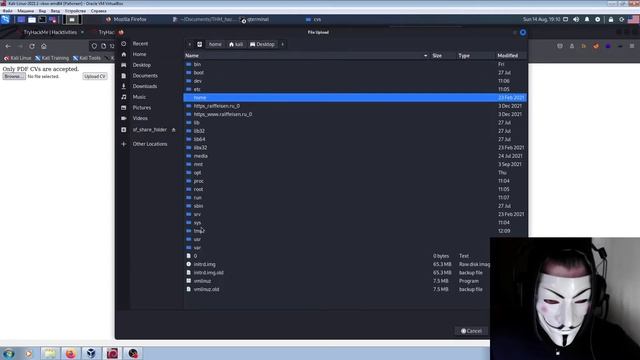Switch to TryHackMe | Hacktivities Firefox tab

coord(50,32)
